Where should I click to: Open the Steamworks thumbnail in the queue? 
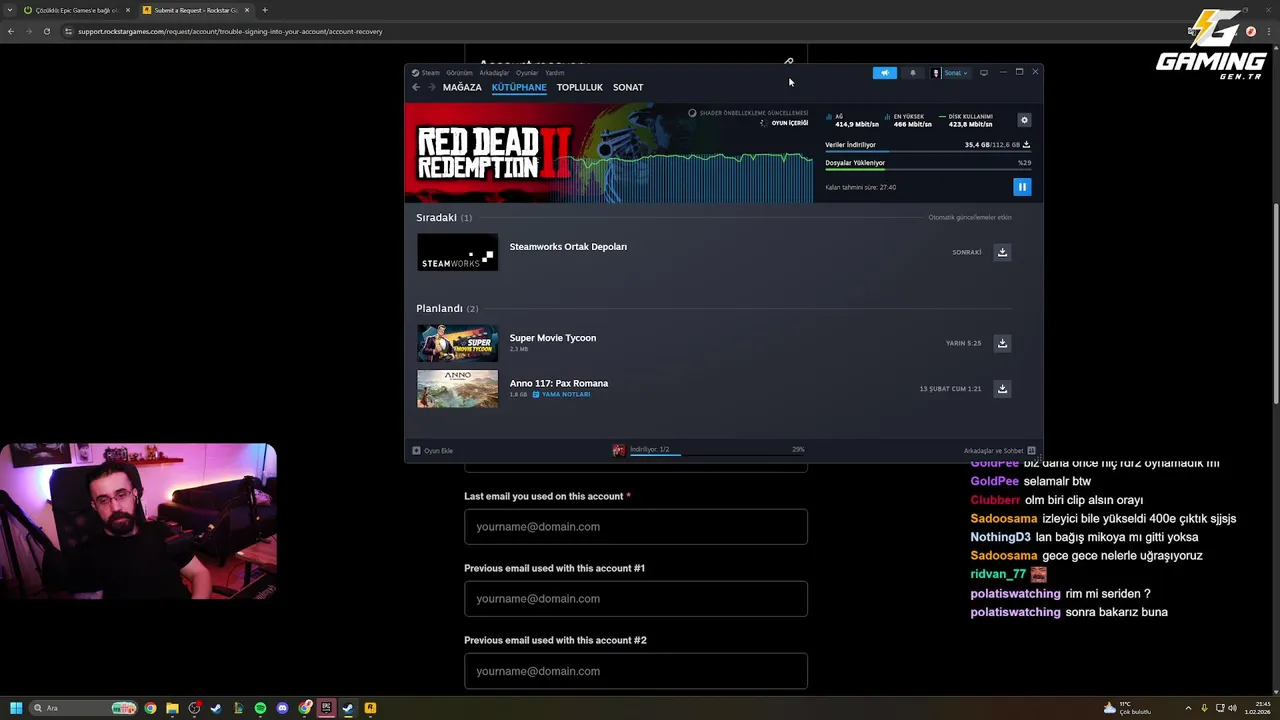coord(457,252)
